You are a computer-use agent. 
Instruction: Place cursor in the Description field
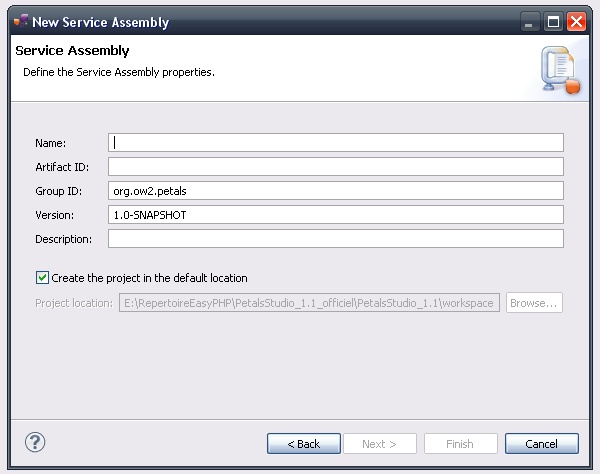coord(335,239)
